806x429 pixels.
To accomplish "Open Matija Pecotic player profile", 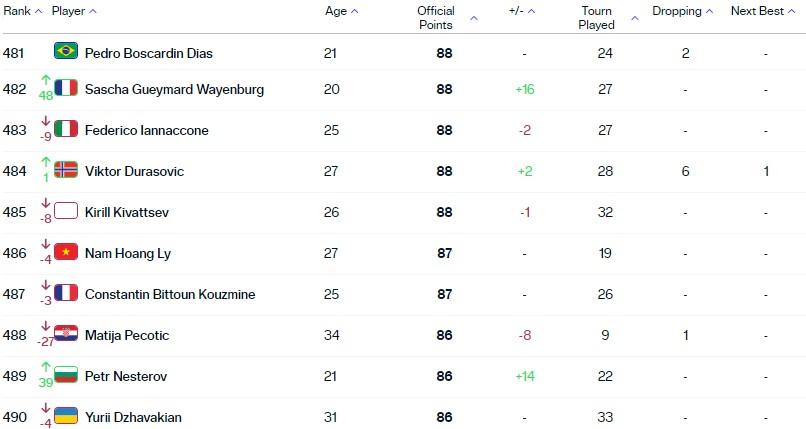I will pos(127,335).
